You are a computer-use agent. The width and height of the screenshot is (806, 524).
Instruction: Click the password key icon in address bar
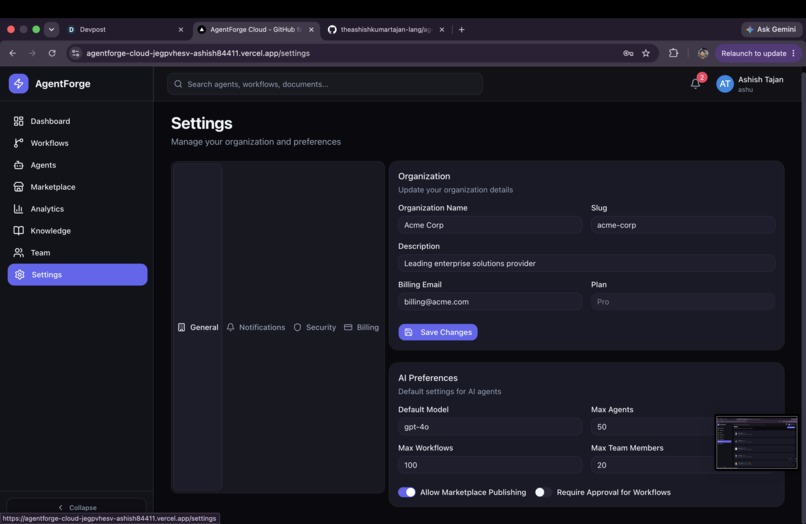coord(628,53)
